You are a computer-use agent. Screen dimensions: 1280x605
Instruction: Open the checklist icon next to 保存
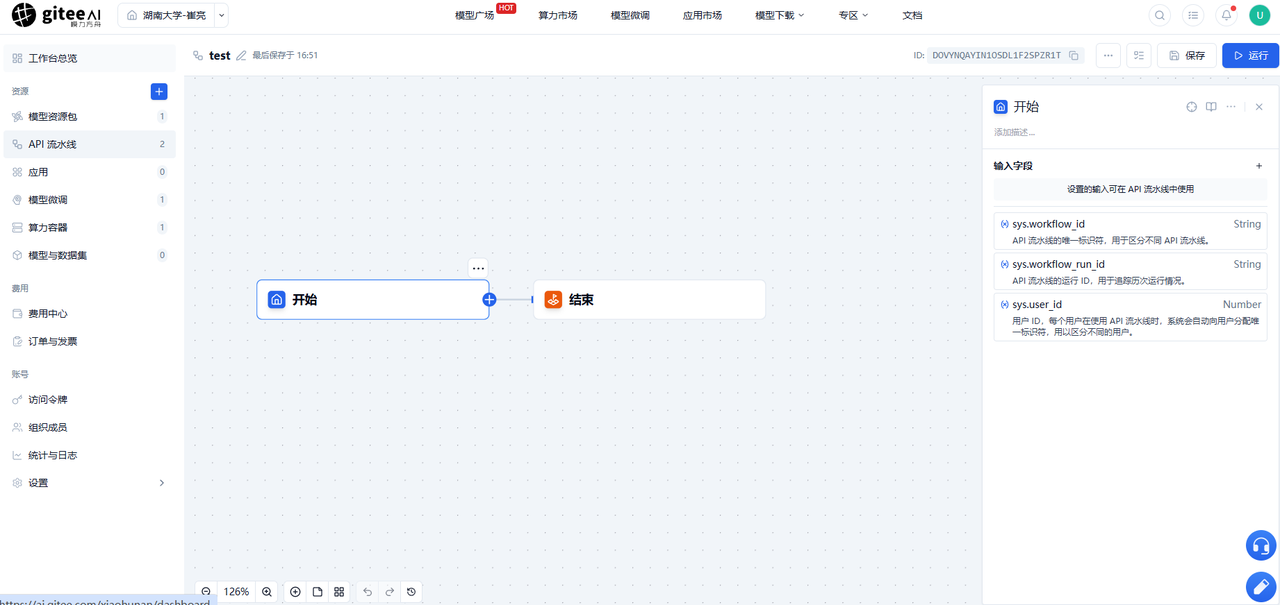(1139, 56)
